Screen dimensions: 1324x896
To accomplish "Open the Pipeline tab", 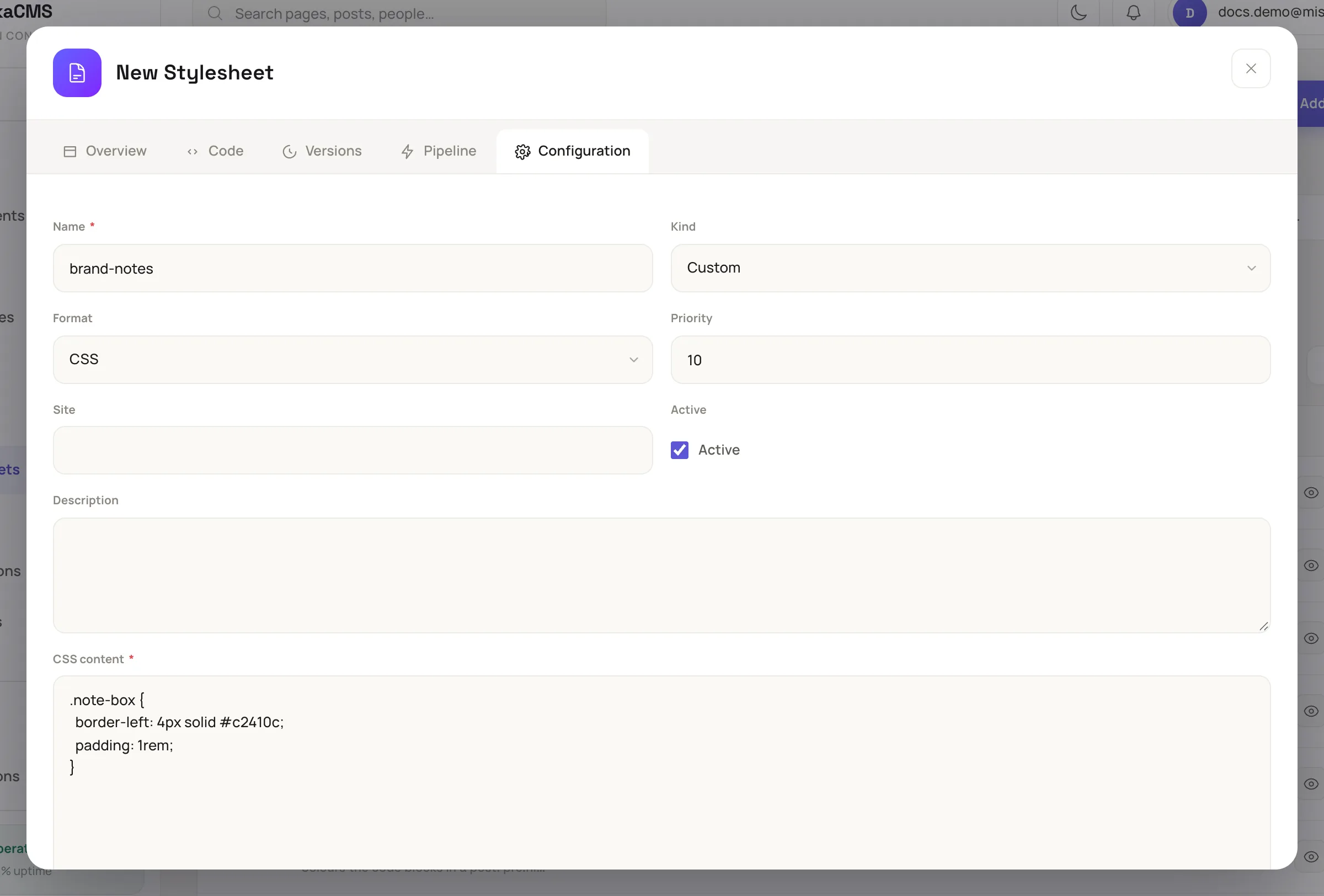I will click(x=438, y=151).
